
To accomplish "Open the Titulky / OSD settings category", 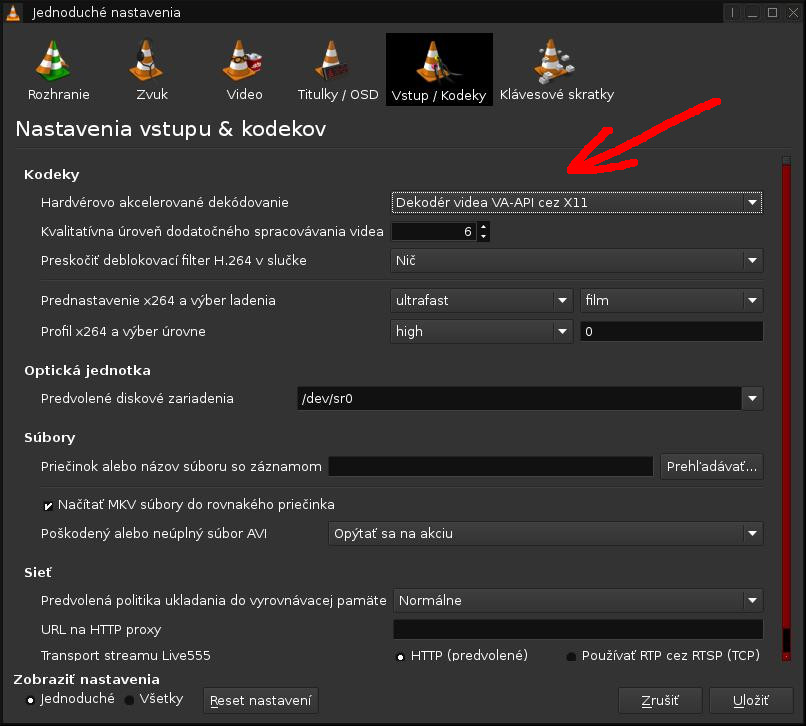I will [x=338, y=69].
